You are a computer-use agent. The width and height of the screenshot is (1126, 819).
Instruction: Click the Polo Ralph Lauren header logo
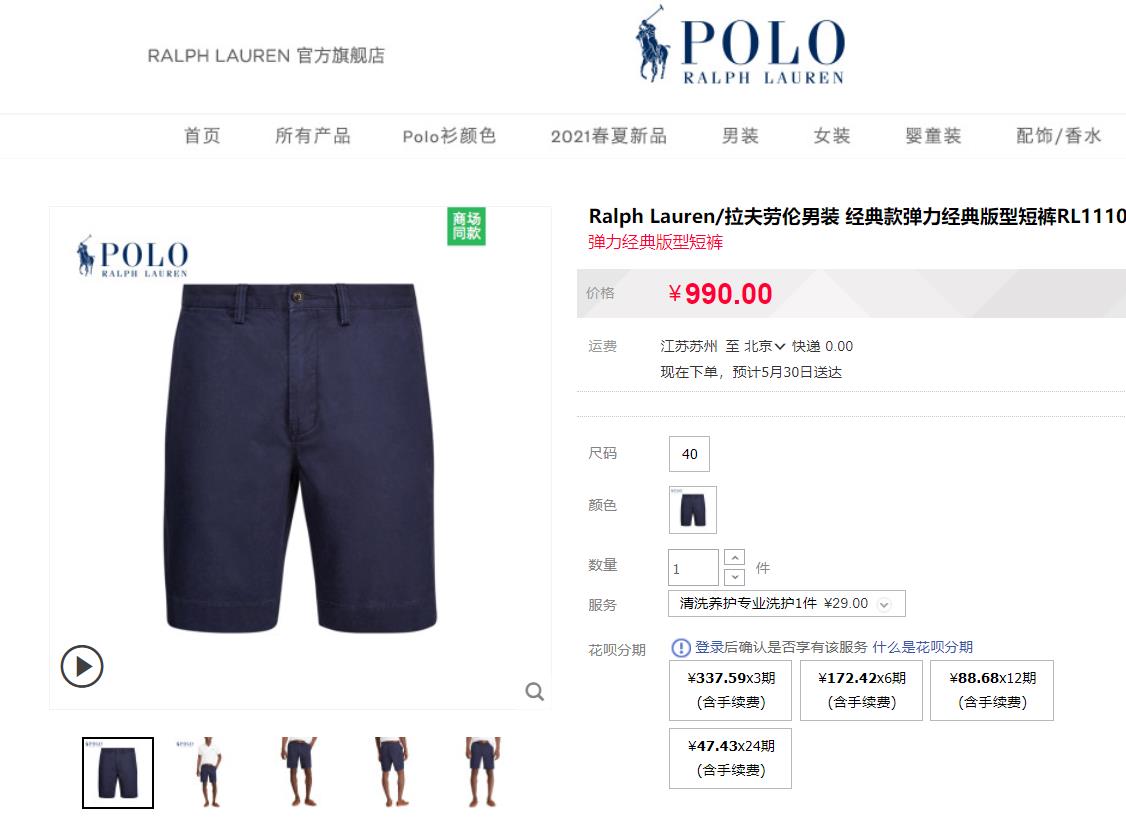[x=740, y=45]
